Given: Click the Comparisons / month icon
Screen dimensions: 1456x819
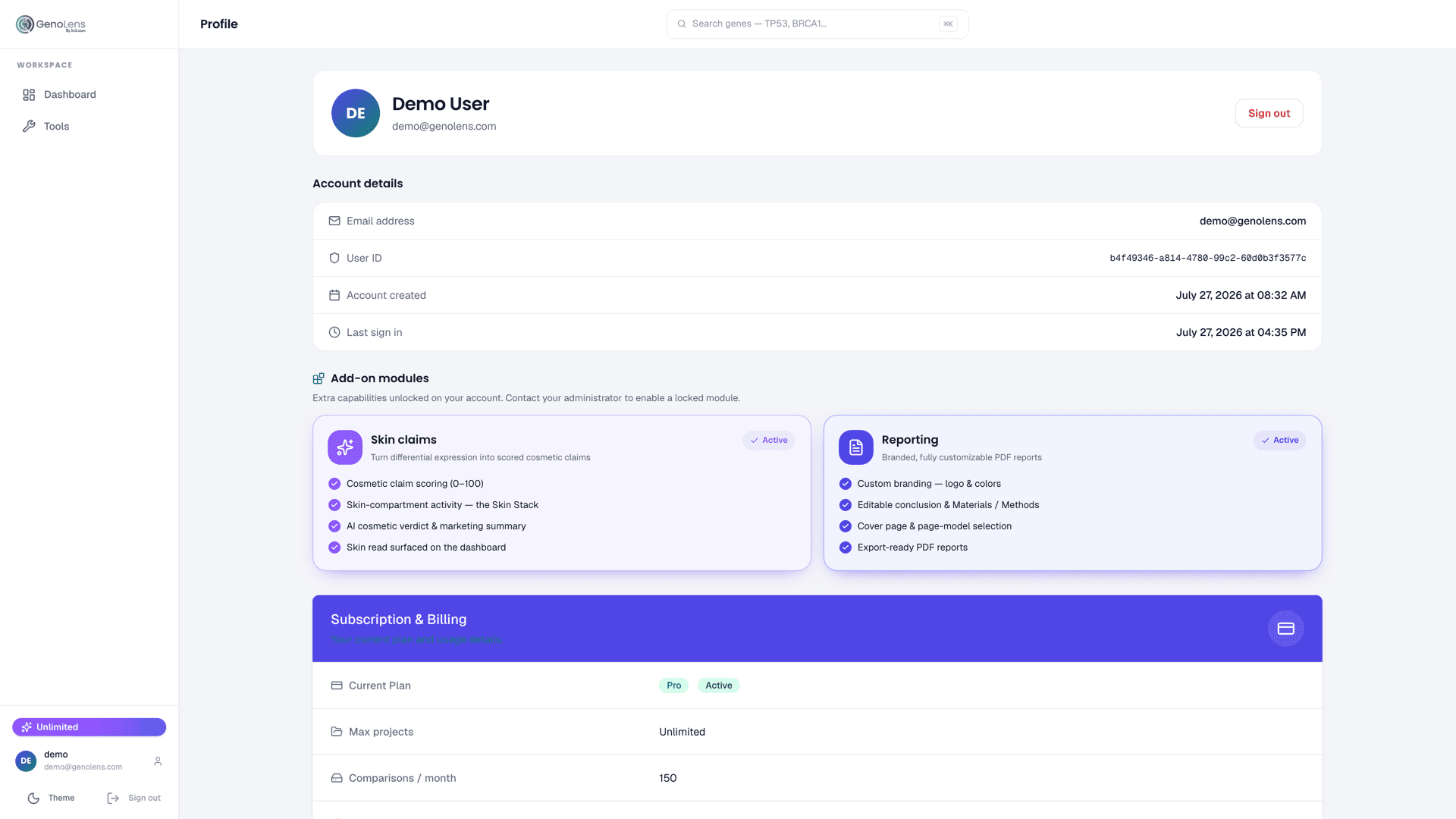Looking at the screenshot, I should pos(337,778).
